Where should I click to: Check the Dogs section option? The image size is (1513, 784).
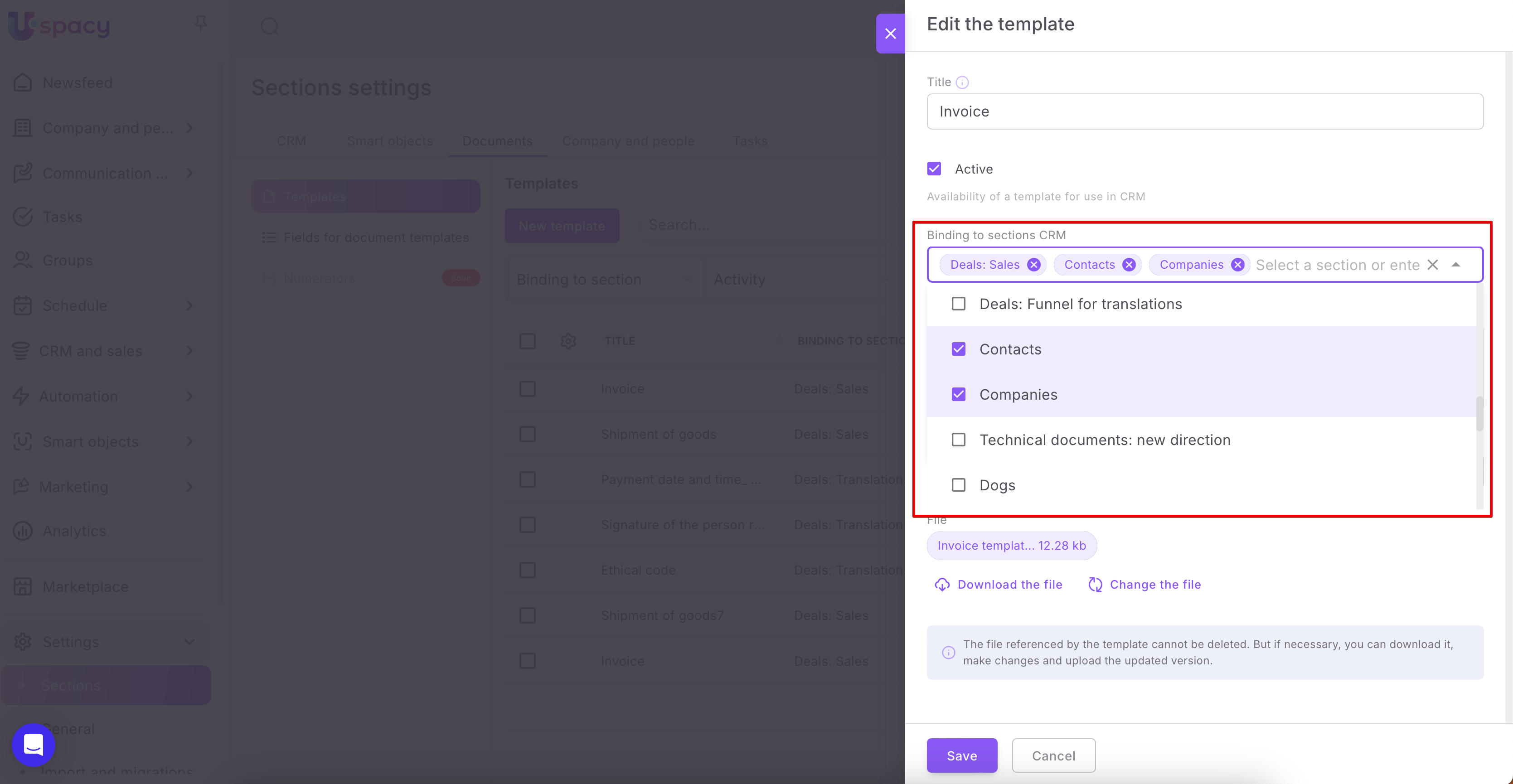point(959,485)
